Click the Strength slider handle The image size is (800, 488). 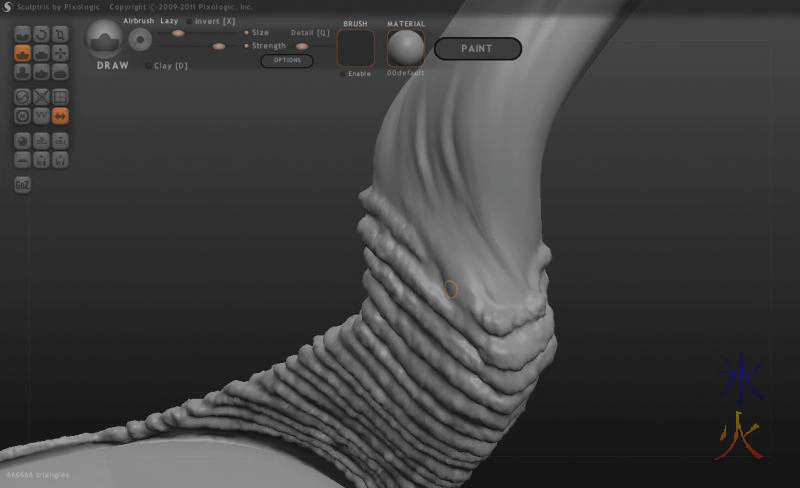pos(218,46)
